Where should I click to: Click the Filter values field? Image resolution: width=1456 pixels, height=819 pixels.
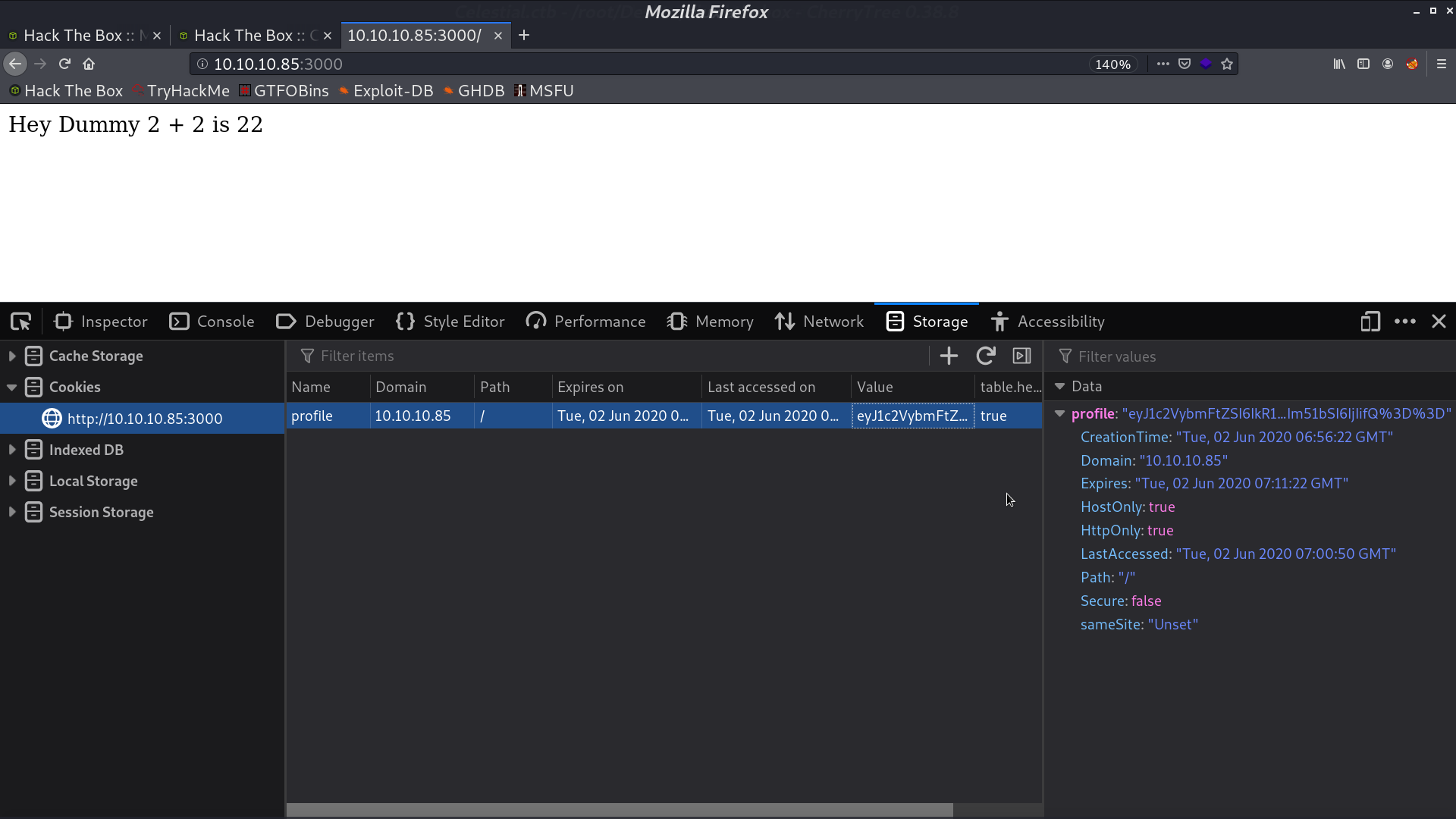1251,356
